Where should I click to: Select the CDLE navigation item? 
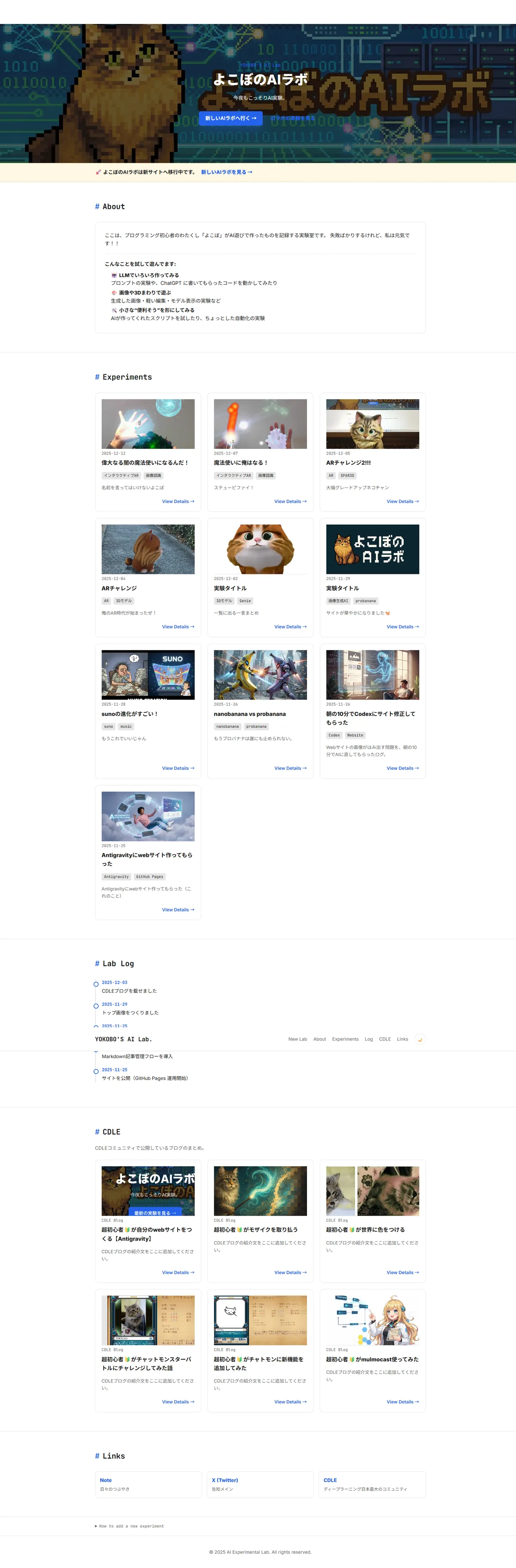click(385, 1039)
